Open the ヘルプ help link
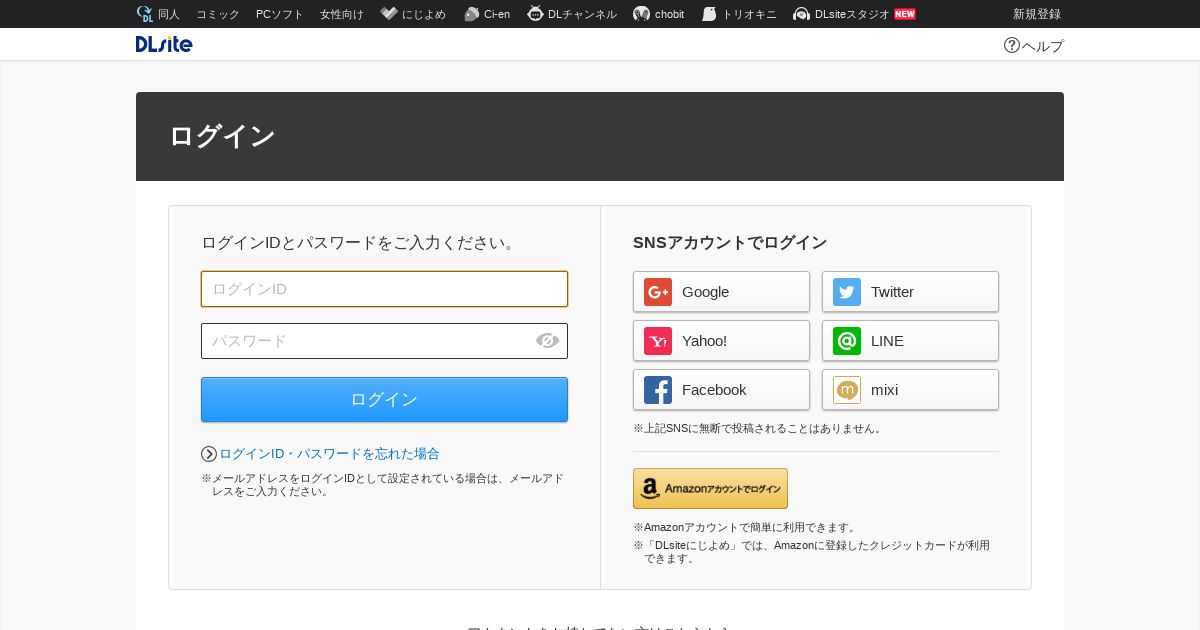Image resolution: width=1200 pixels, height=630 pixels. [1034, 45]
